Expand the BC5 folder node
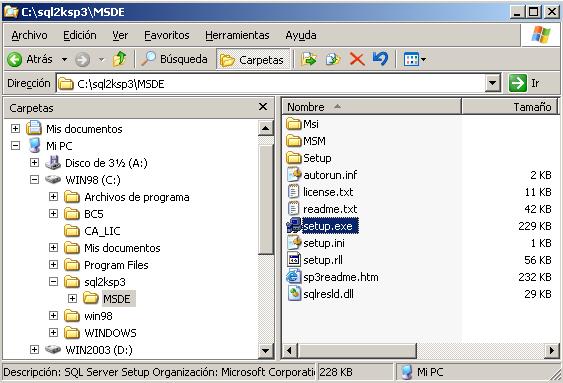The width and height of the screenshot is (563, 383). point(53,214)
